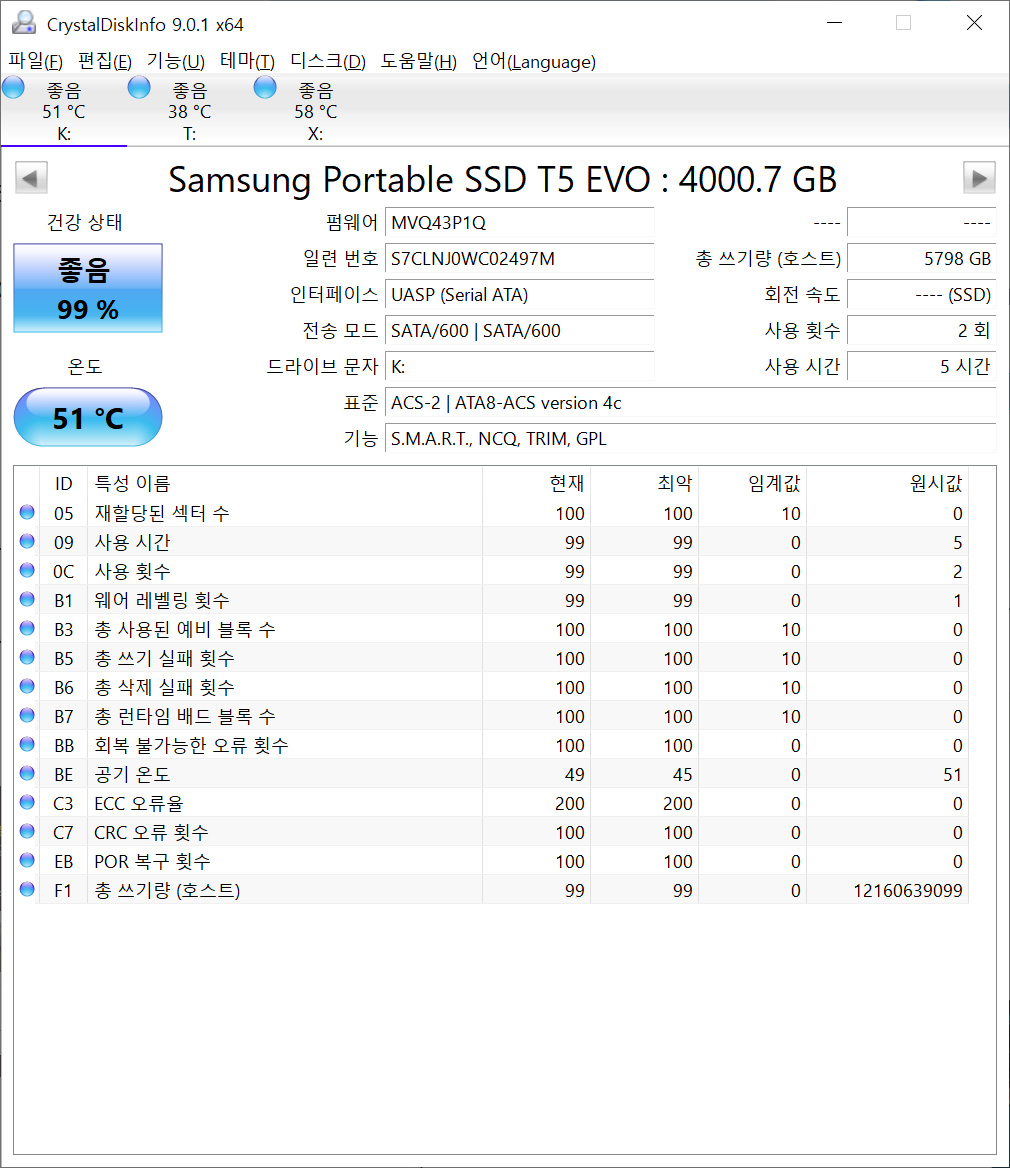This screenshot has height=1168, width=1010.
Task: Click the transfer mode field SATA/600 | SATA/600
Action: click(x=519, y=330)
